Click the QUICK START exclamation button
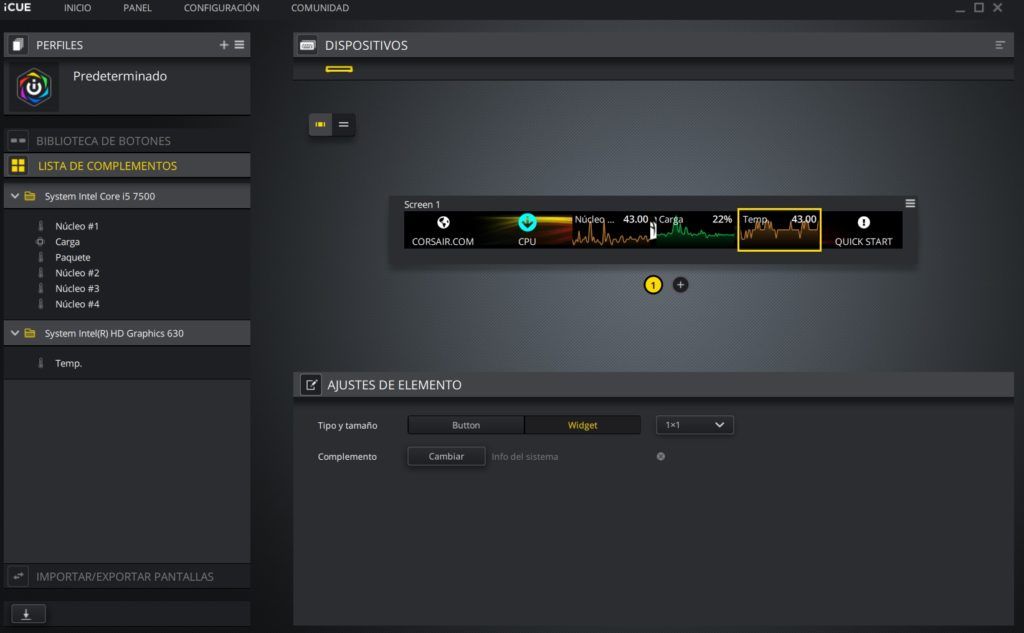The height and width of the screenshot is (633, 1024). (863, 230)
